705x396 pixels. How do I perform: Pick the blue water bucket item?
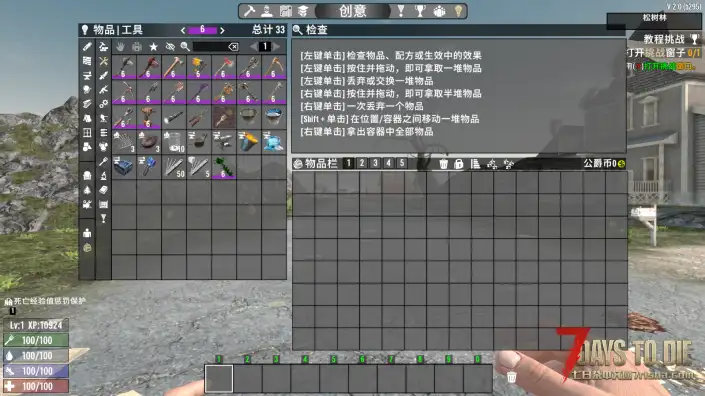[x=274, y=117]
